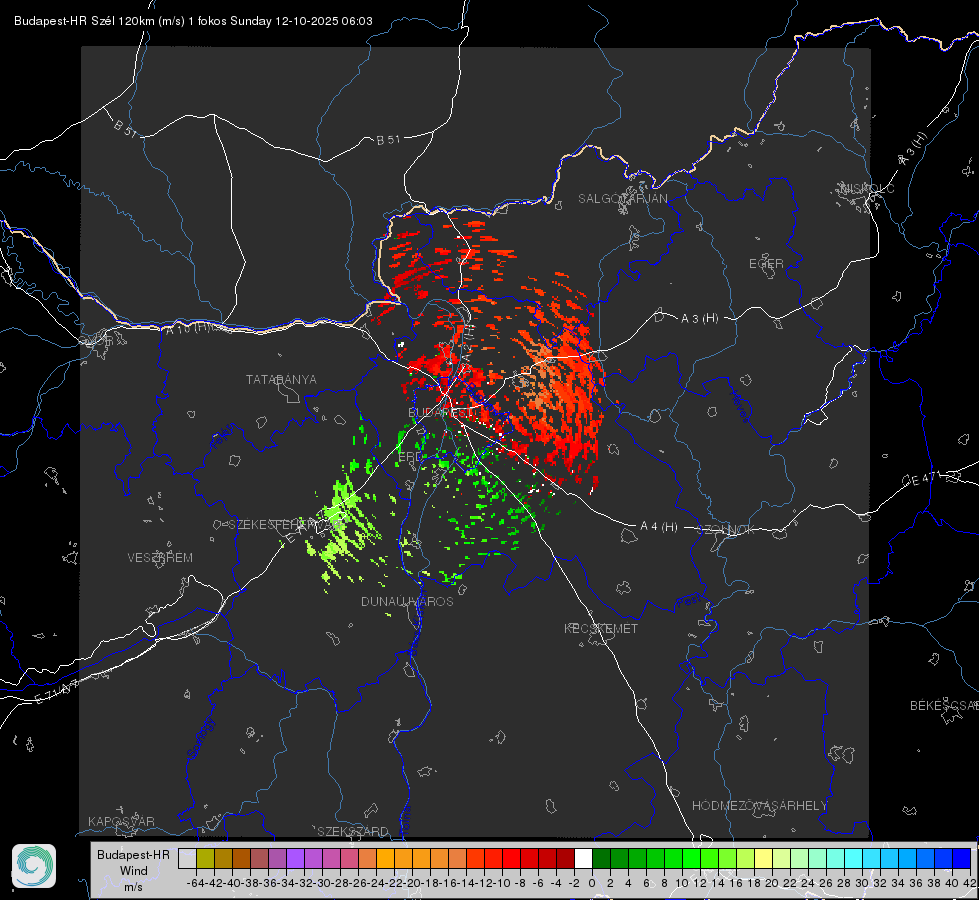This screenshot has width=979, height=900.
Task: Select the yellow swatch between 18 and 20
Action: click(763, 858)
